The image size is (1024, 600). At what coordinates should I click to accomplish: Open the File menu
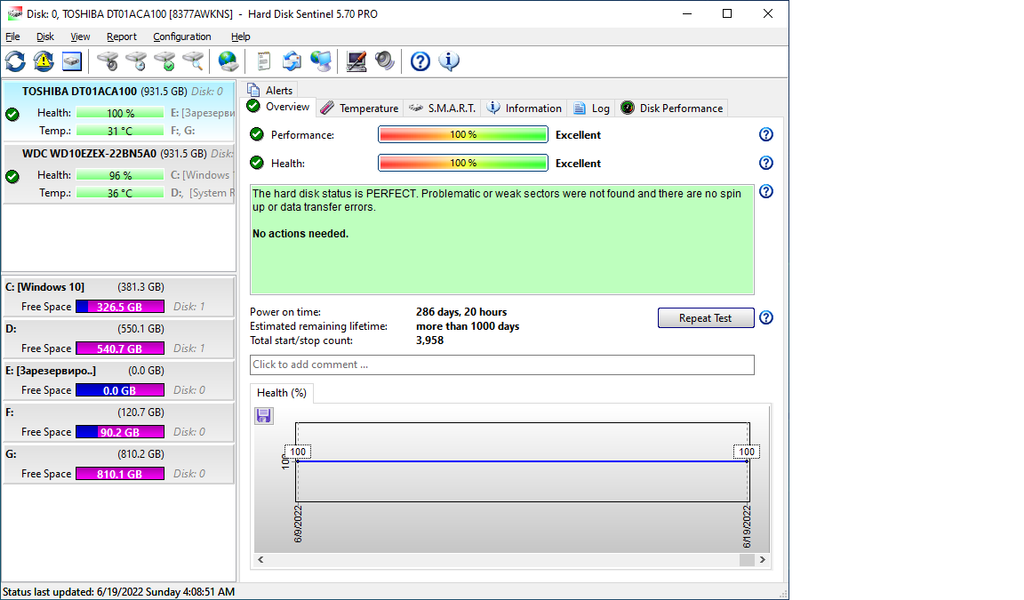[x=12, y=37]
